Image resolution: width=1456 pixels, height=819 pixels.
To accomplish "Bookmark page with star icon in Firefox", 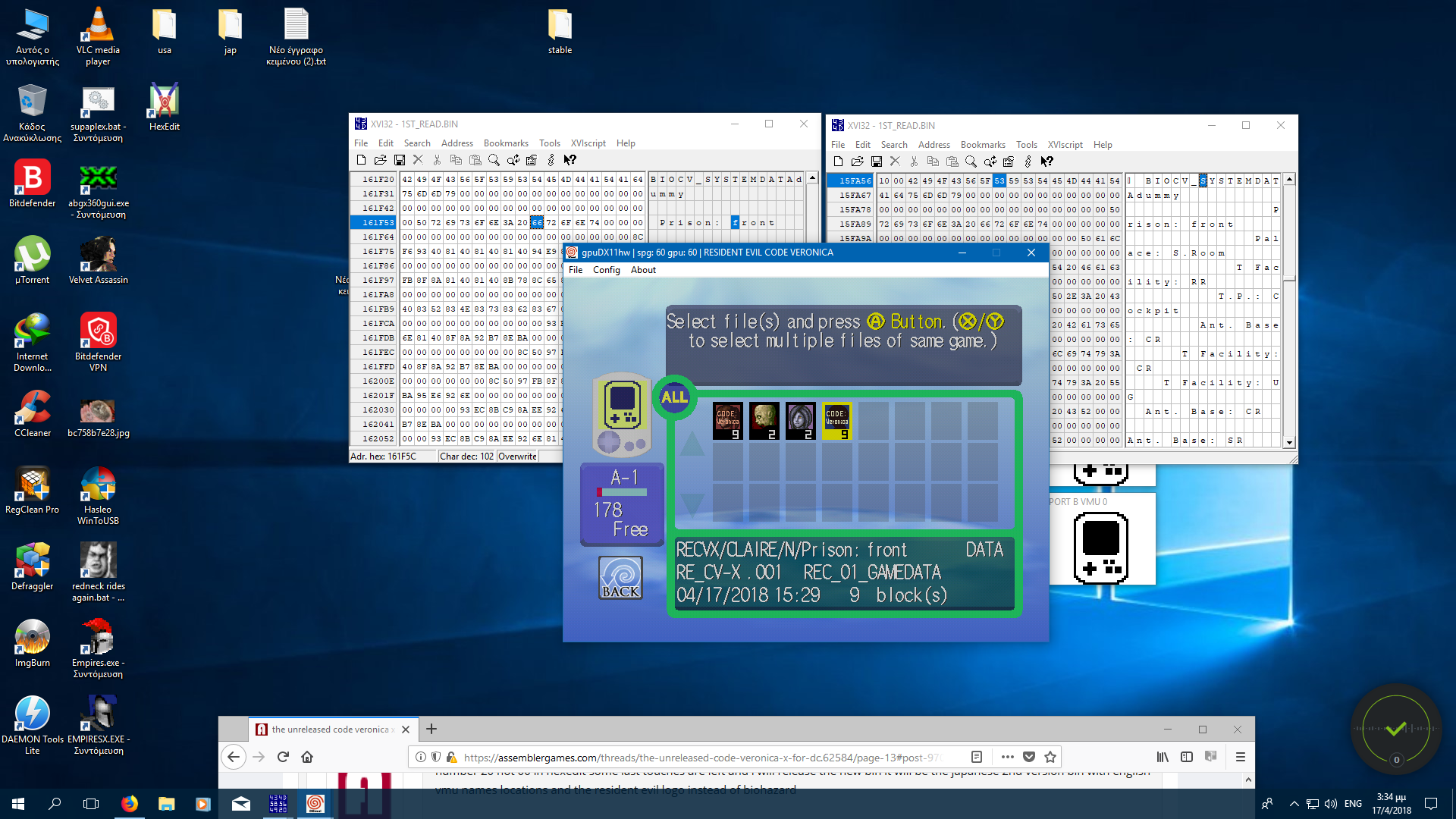I will click(1050, 757).
